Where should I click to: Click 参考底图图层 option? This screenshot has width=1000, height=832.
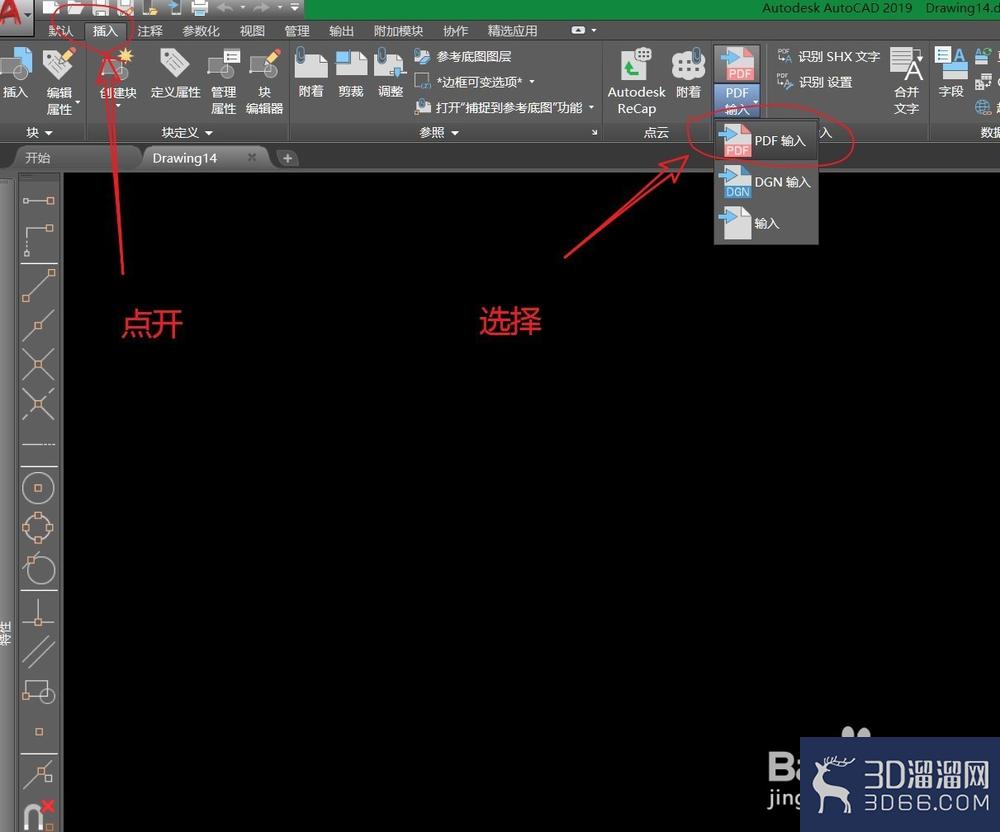pos(463,57)
